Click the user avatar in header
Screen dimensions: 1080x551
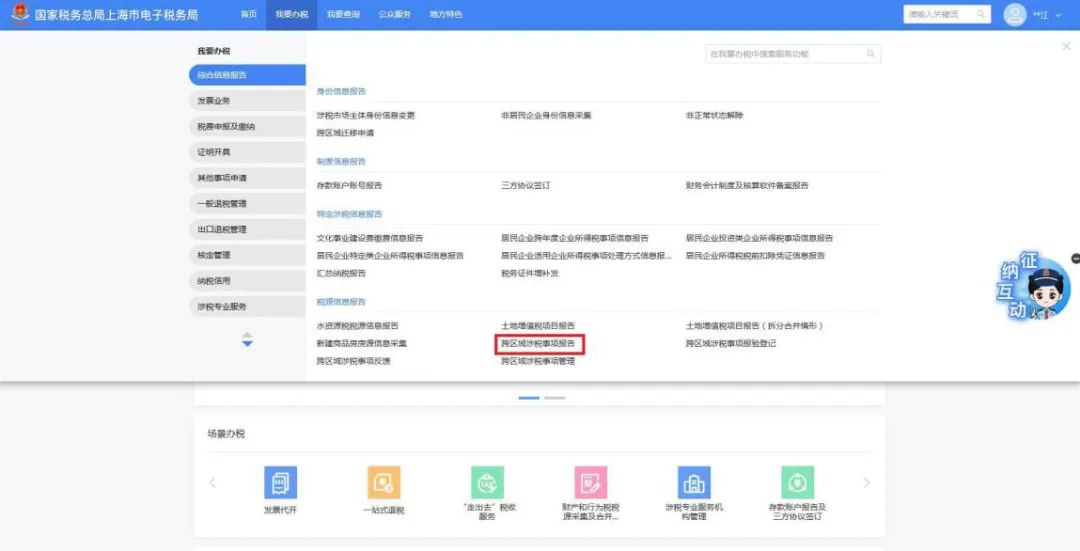(1015, 14)
